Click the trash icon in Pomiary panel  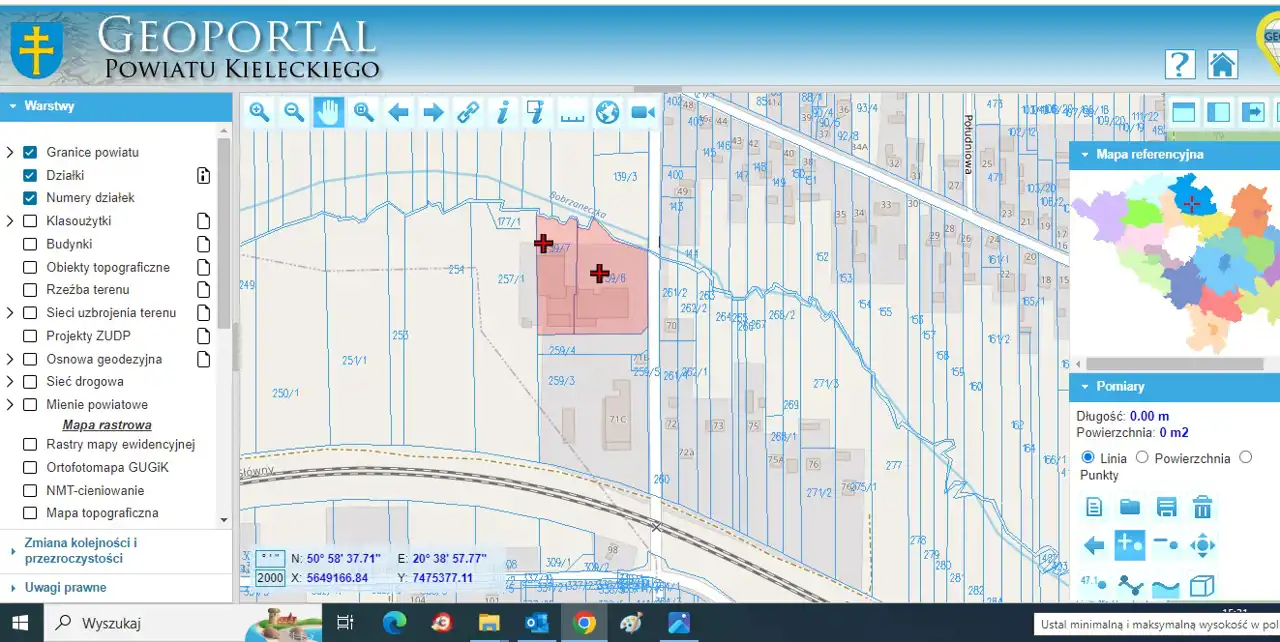1203,507
